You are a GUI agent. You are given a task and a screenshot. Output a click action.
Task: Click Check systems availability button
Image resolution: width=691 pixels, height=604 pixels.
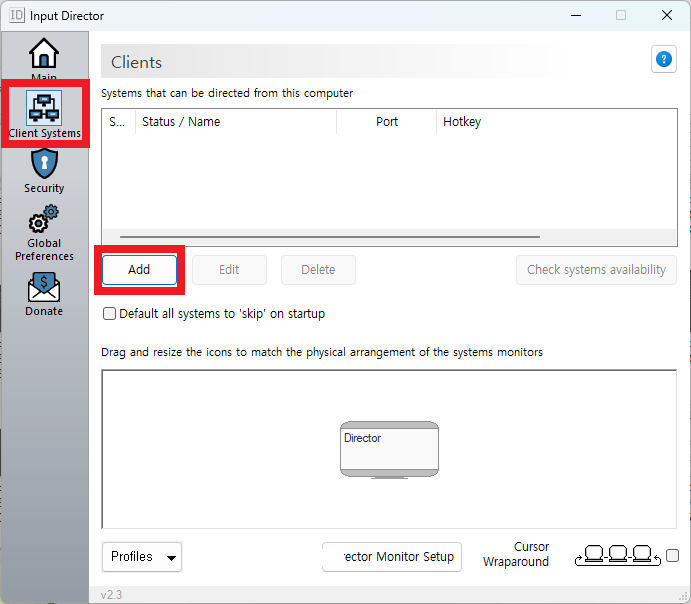pos(596,270)
